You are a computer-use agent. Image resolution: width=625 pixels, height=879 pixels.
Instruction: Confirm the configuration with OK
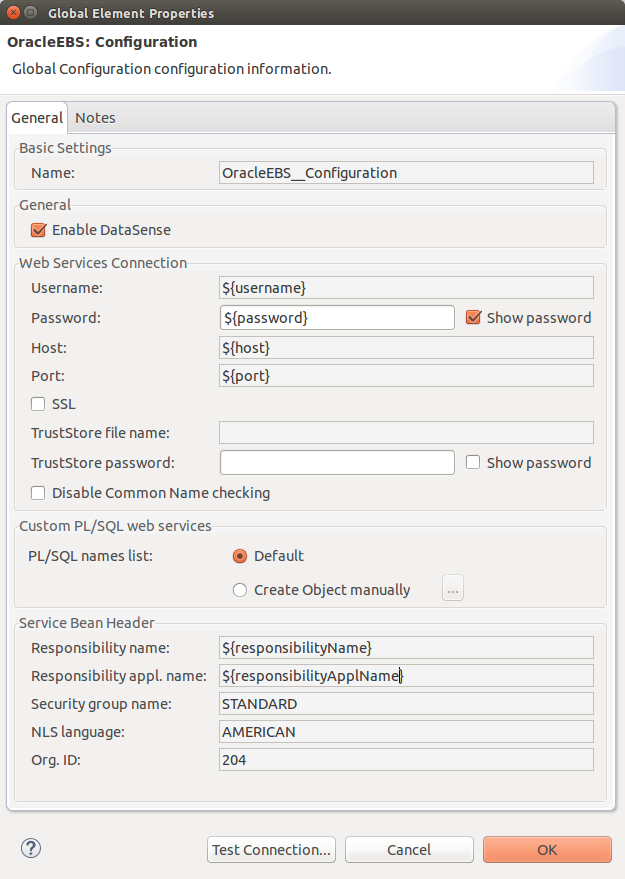tap(547, 849)
